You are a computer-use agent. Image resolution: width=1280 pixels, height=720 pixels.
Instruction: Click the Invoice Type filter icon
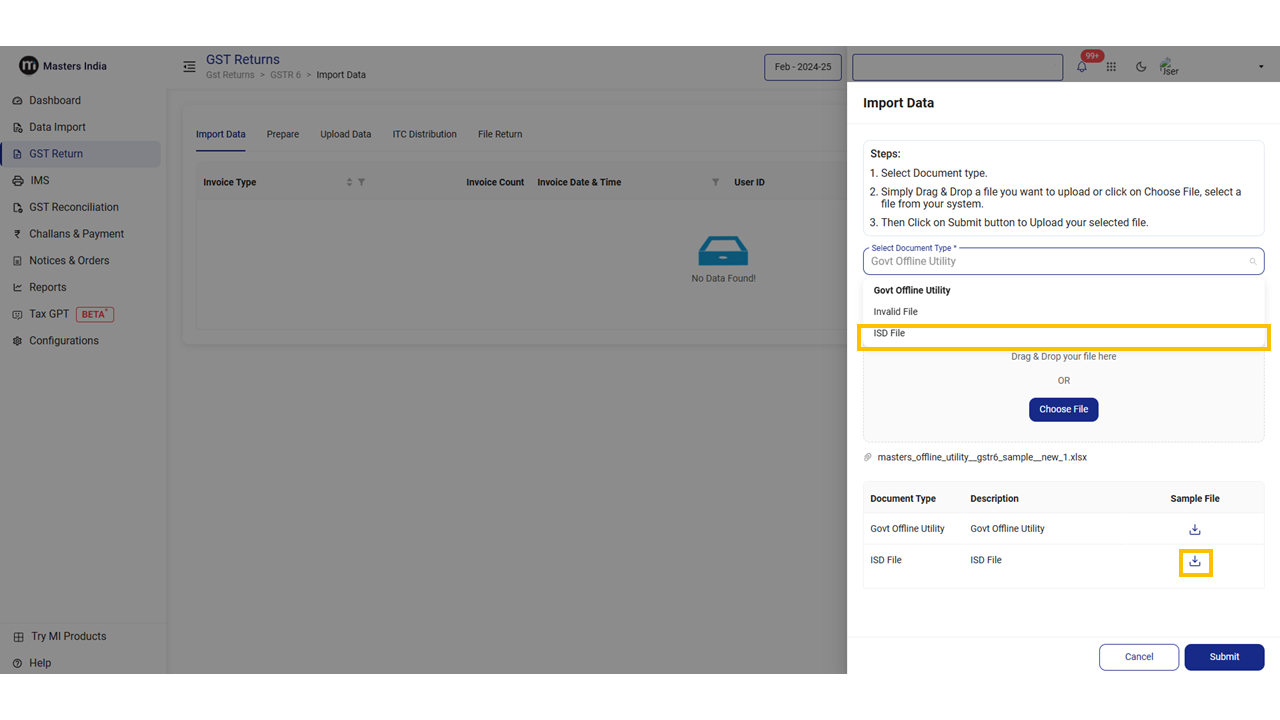point(361,182)
